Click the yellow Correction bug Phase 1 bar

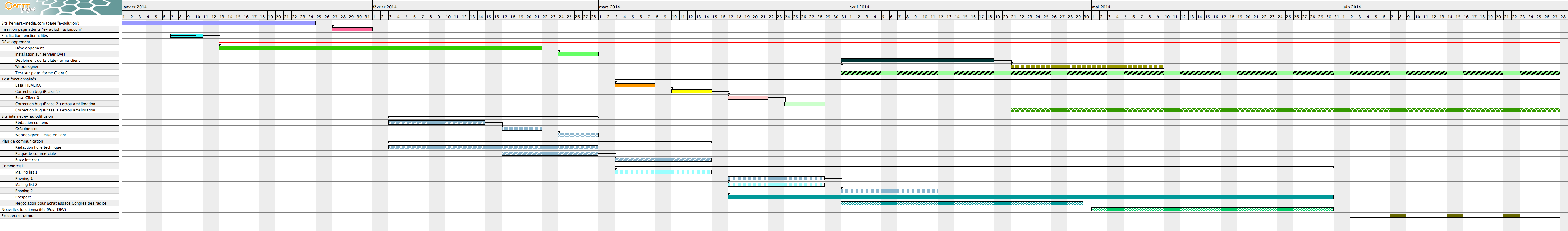(x=691, y=91)
